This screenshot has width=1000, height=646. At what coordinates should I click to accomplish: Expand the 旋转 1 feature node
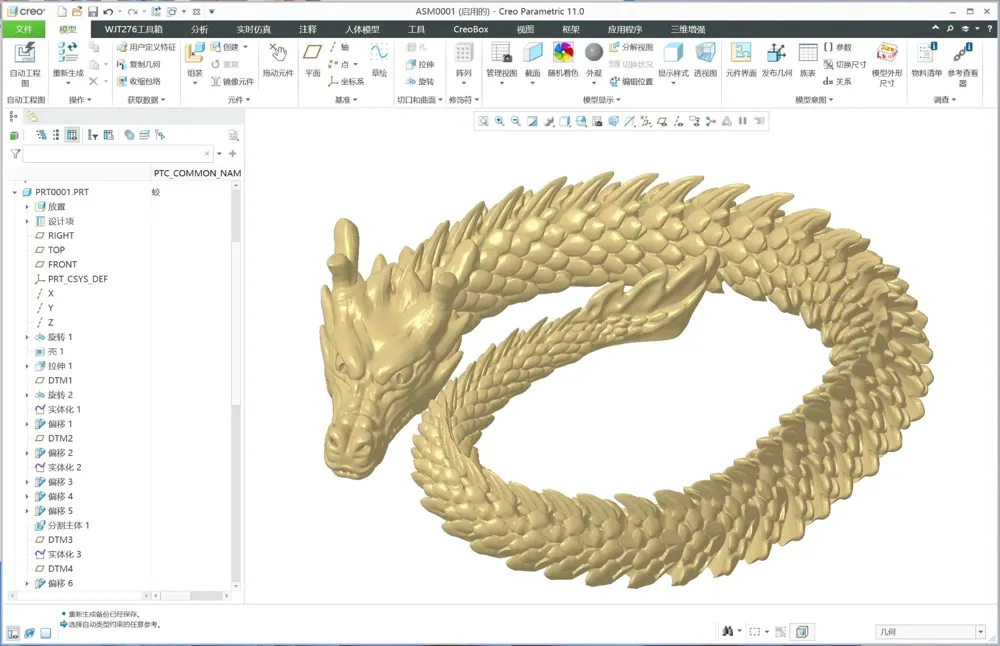pos(27,337)
